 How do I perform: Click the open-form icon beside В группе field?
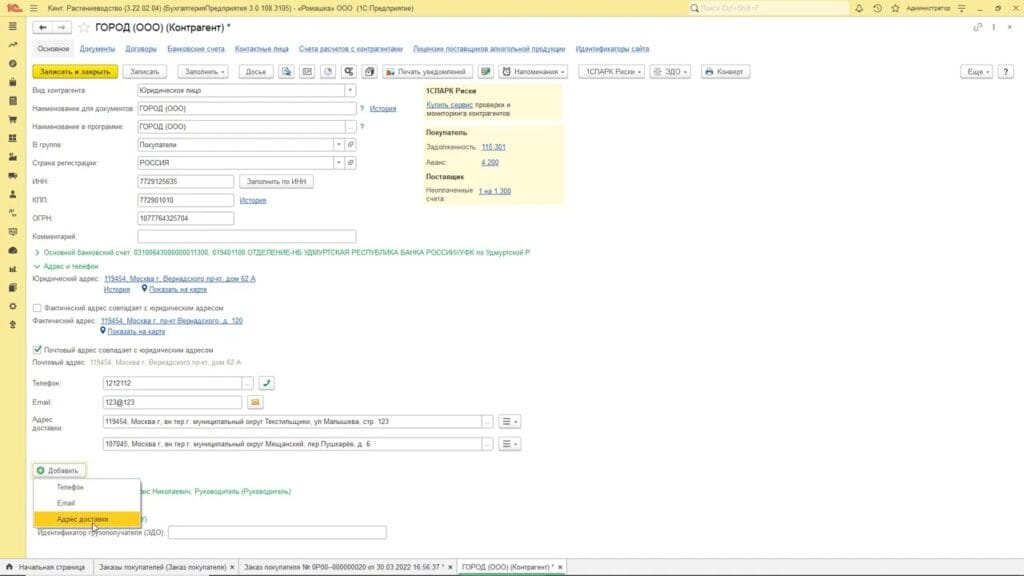pyautogui.click(x=351, y=144)
